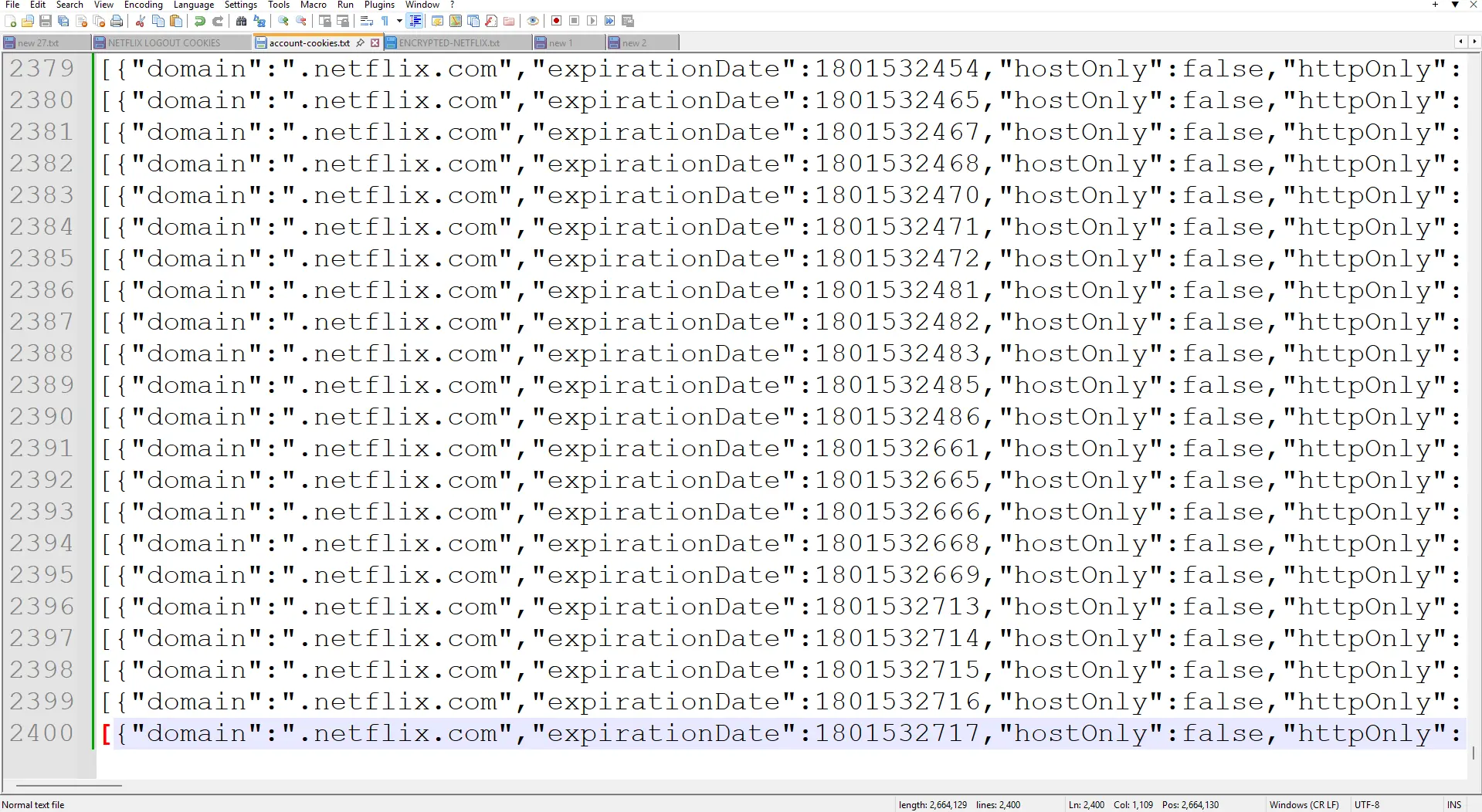Open the Encoding menu
The image size is (1482, 812).
(x=144, y=5)
